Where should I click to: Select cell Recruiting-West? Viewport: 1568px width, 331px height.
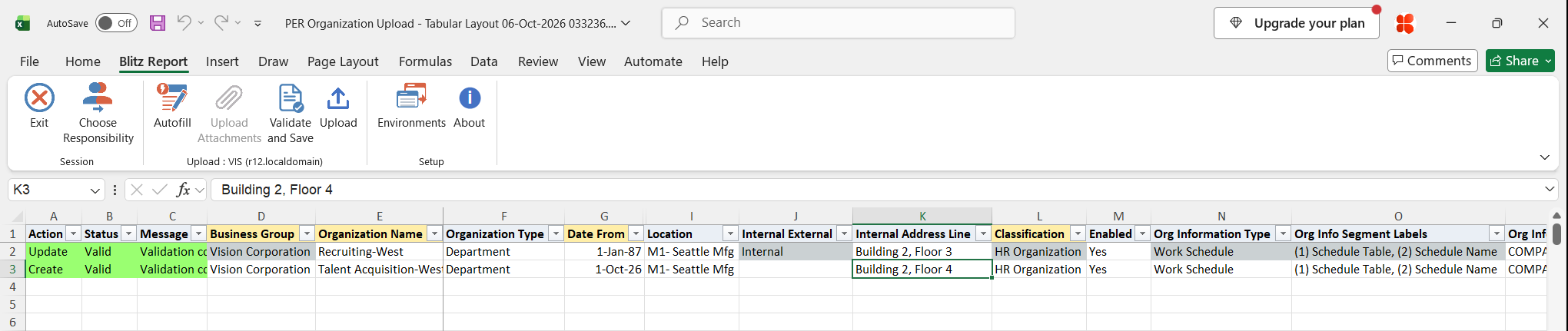click(x=379, y=251)
